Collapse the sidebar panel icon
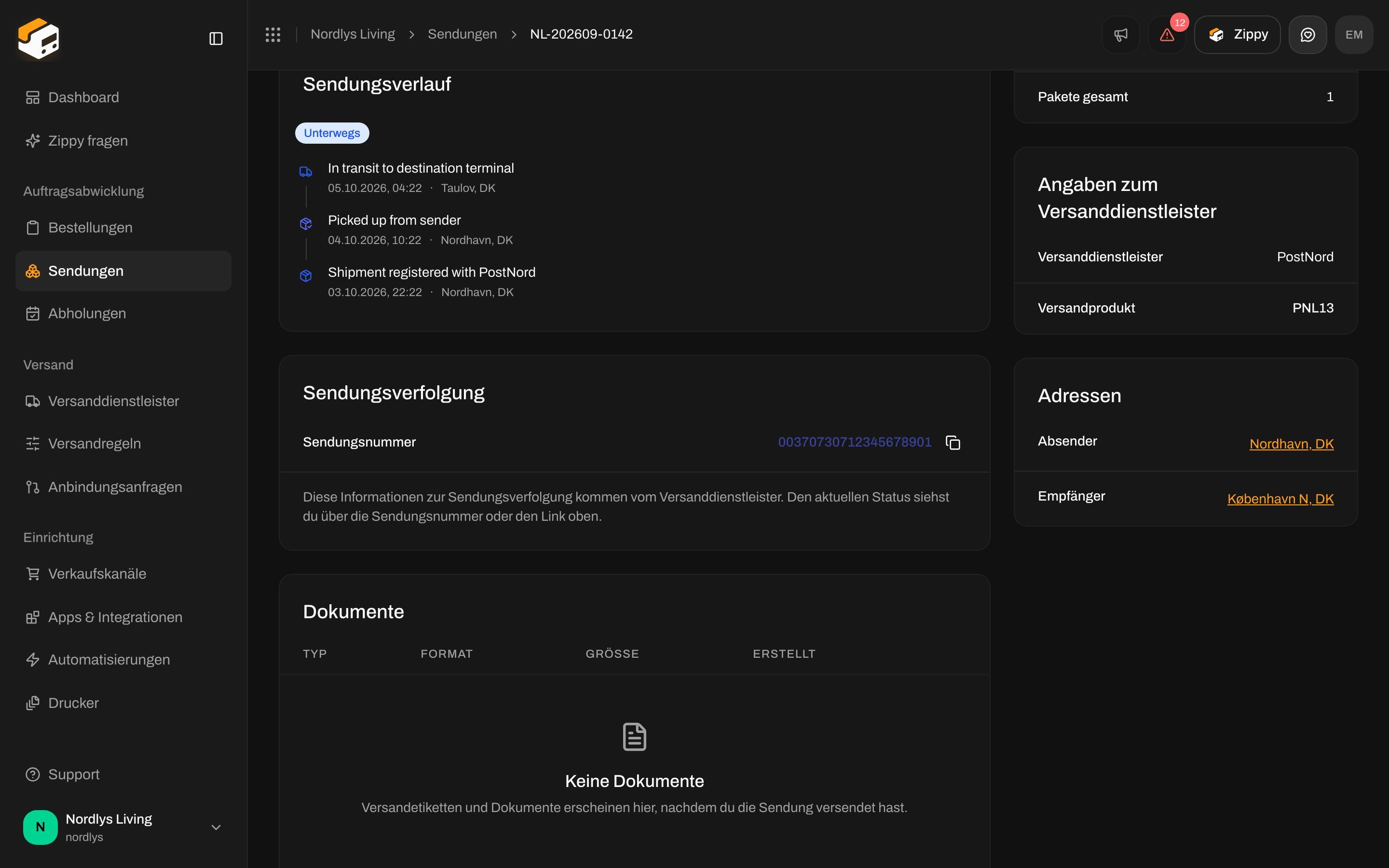Image resolution: width=1389 pixels, height=868 pixels. pyautogui.click(x=216, y=39)
